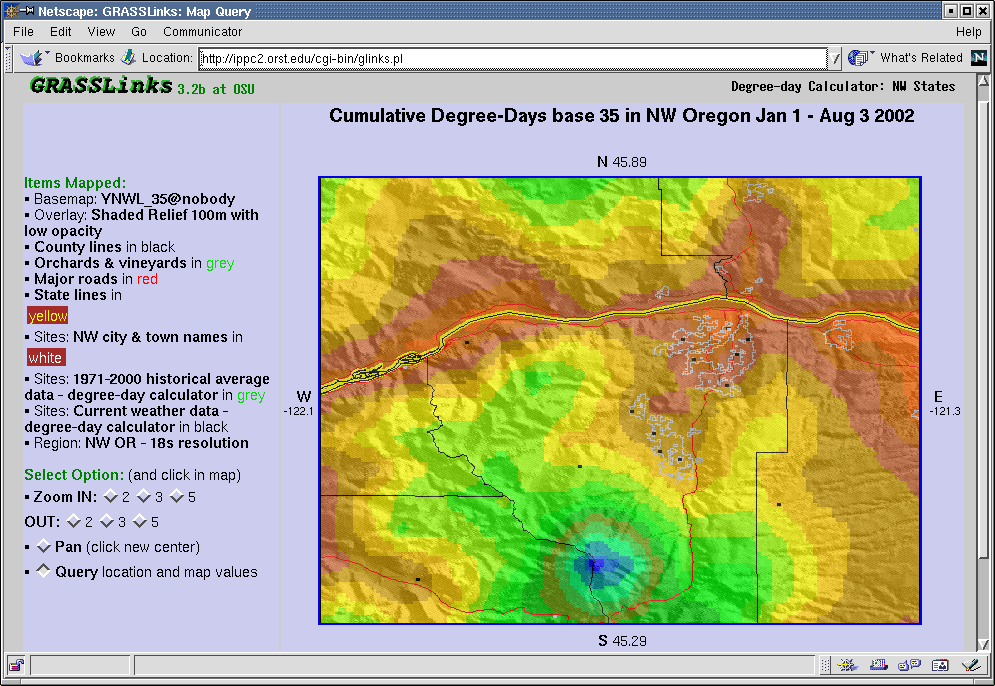Click the S 45.29 coordinate label
The image size is (995, 686).
[x=622, y=641]
